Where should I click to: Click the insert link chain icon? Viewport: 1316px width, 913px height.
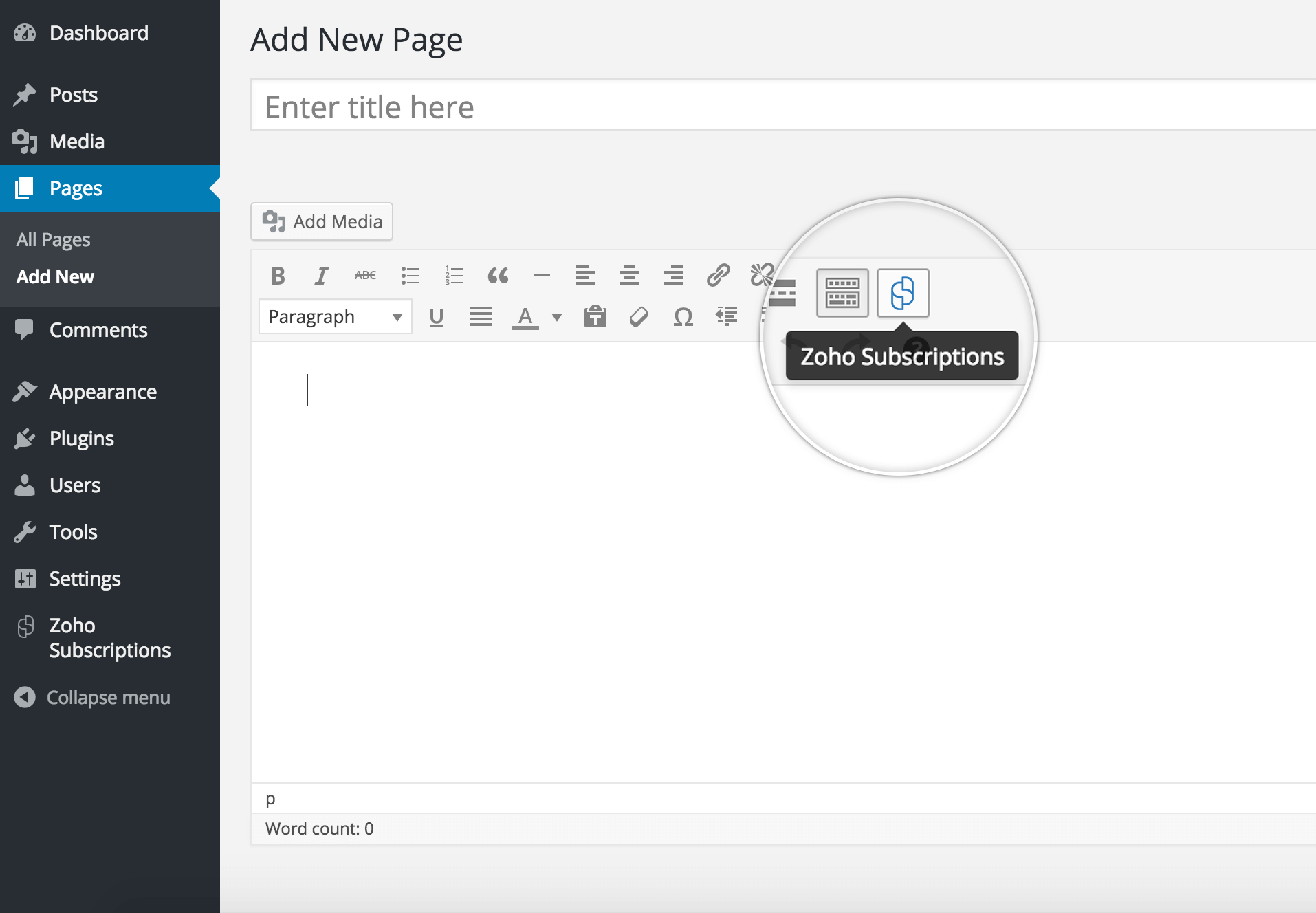(718, 276)
